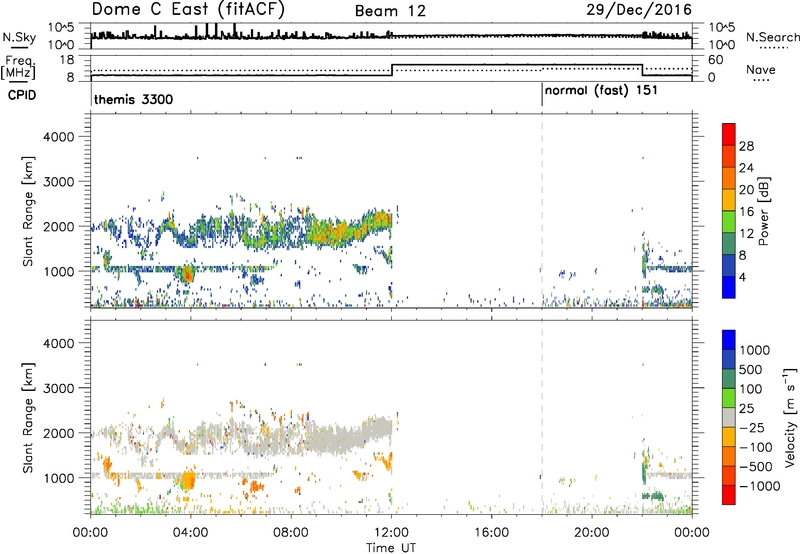Click the 'Nave' legend label
Screen dimensions: 800x554
point(760,69)
